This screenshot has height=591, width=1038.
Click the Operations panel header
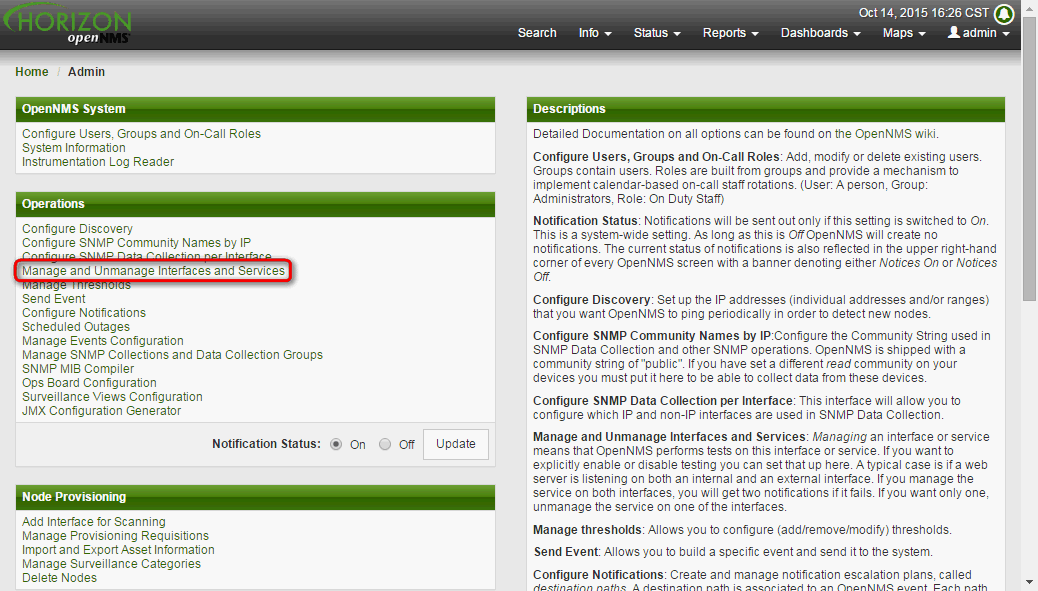[x=255, y=204]
